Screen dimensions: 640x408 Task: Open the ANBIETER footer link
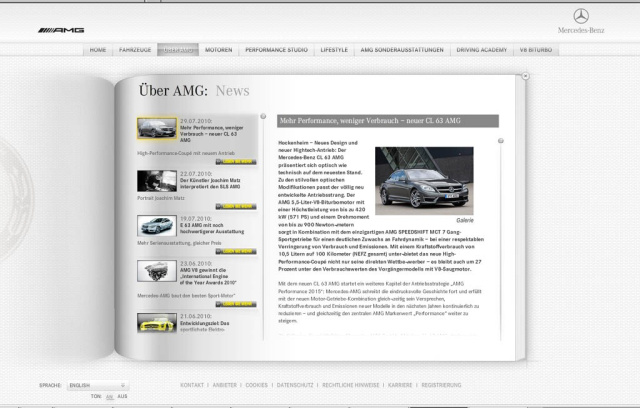[224, 385]
